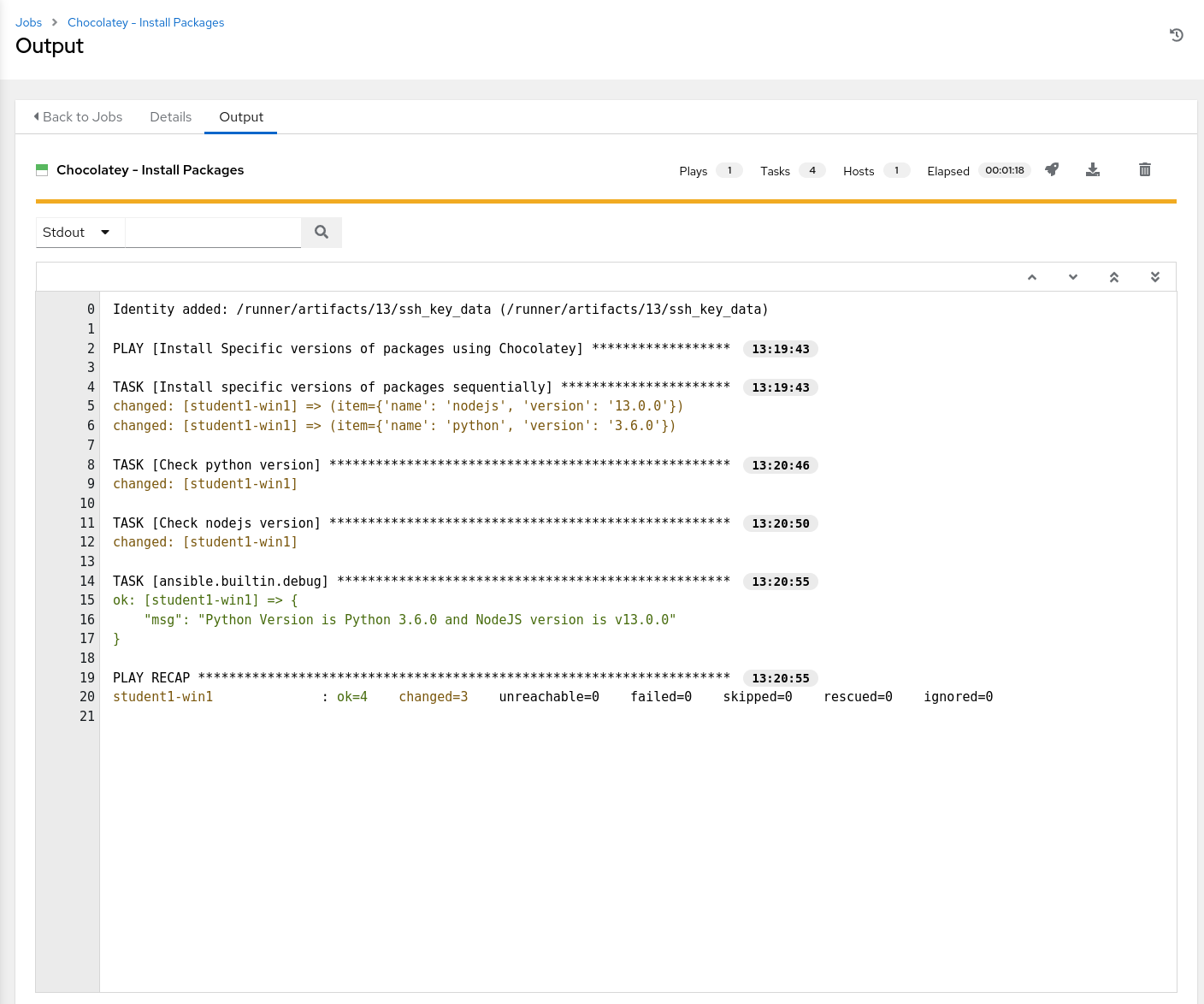
Task: Click Hosts count badge
Action: pos(897,170)
